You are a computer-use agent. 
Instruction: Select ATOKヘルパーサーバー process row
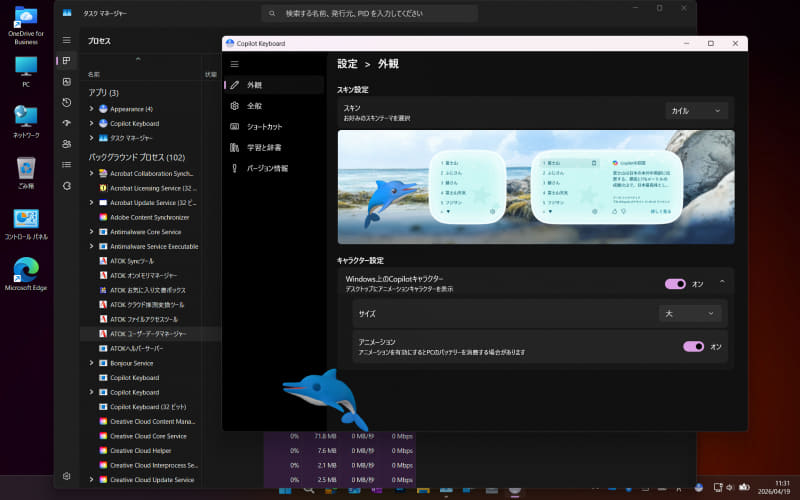click(150, 348)
